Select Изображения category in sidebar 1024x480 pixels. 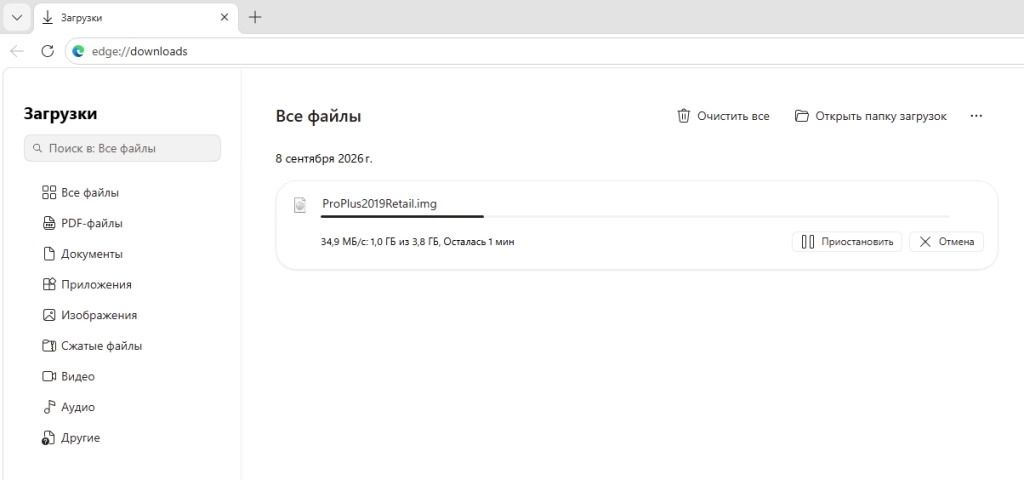tap(89, 315)
